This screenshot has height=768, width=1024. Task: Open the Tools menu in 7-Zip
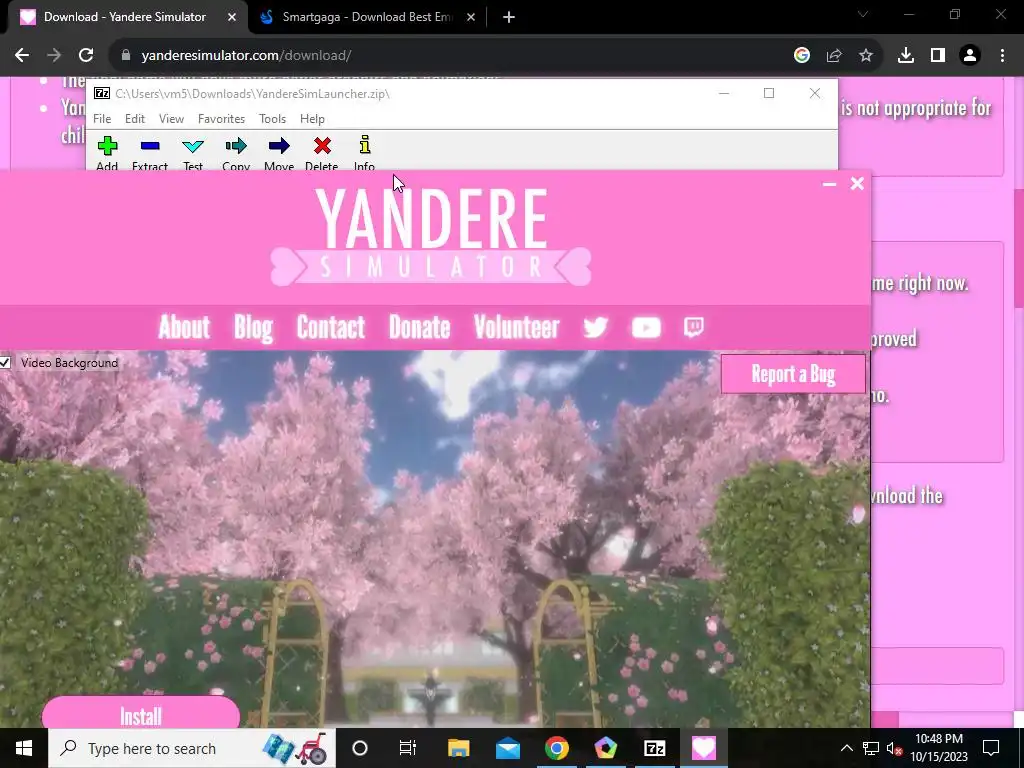[x=272, y=119]
